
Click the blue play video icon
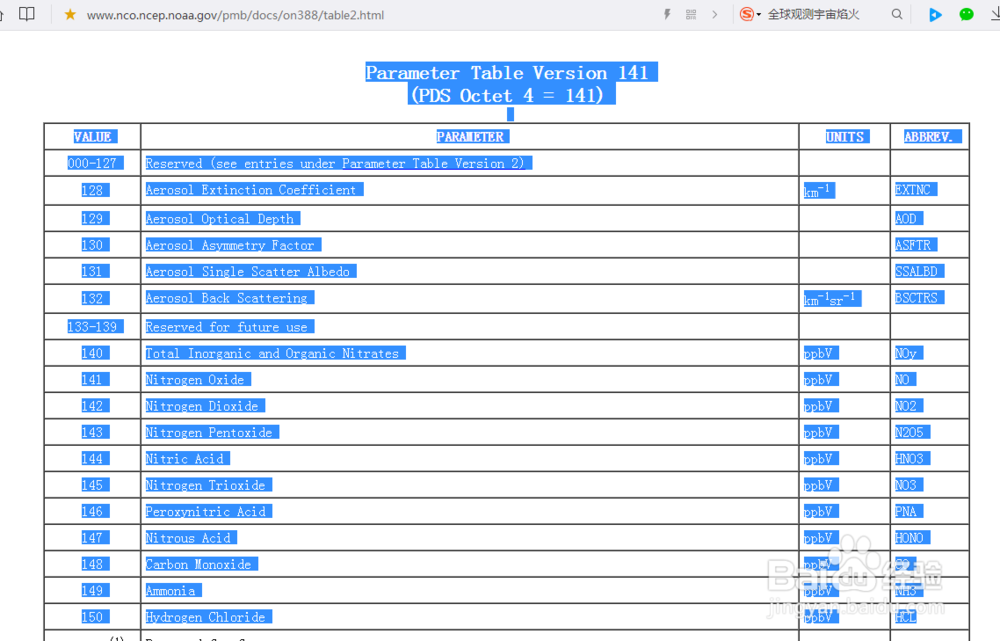point(935,14)
